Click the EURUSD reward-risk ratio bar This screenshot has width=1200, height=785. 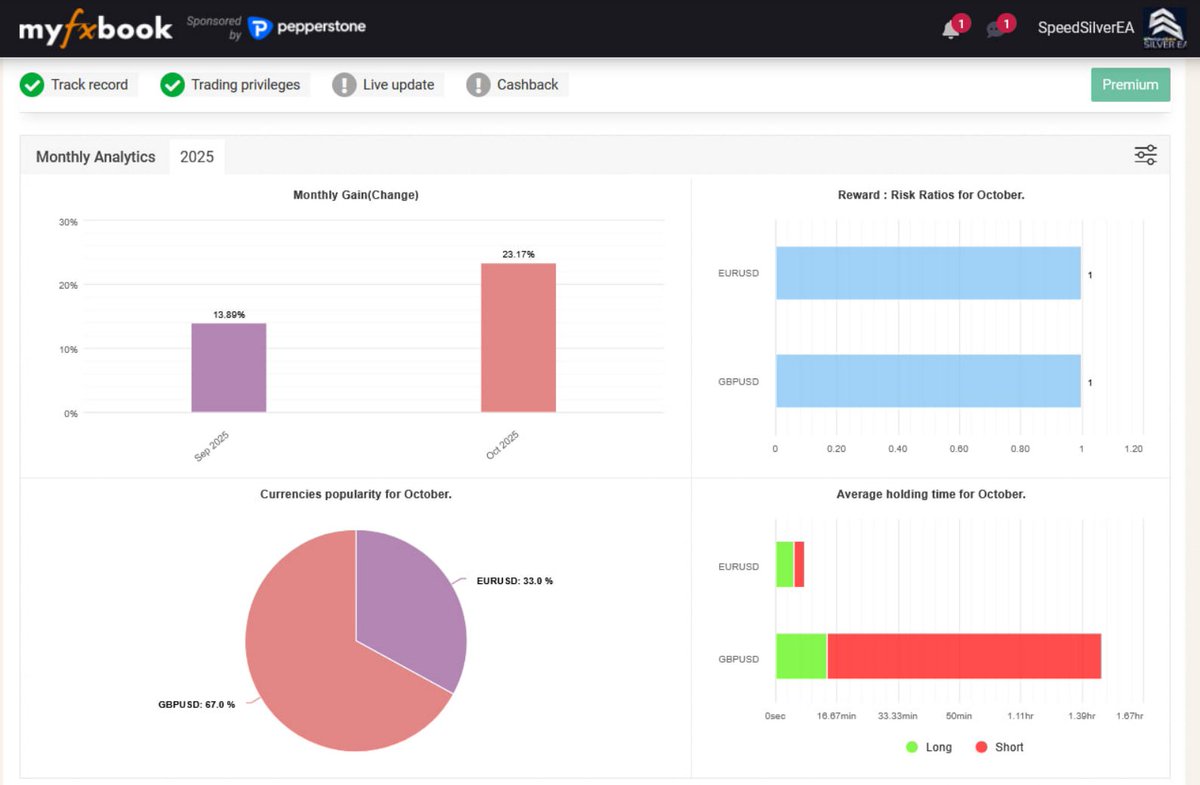[928, 273]
